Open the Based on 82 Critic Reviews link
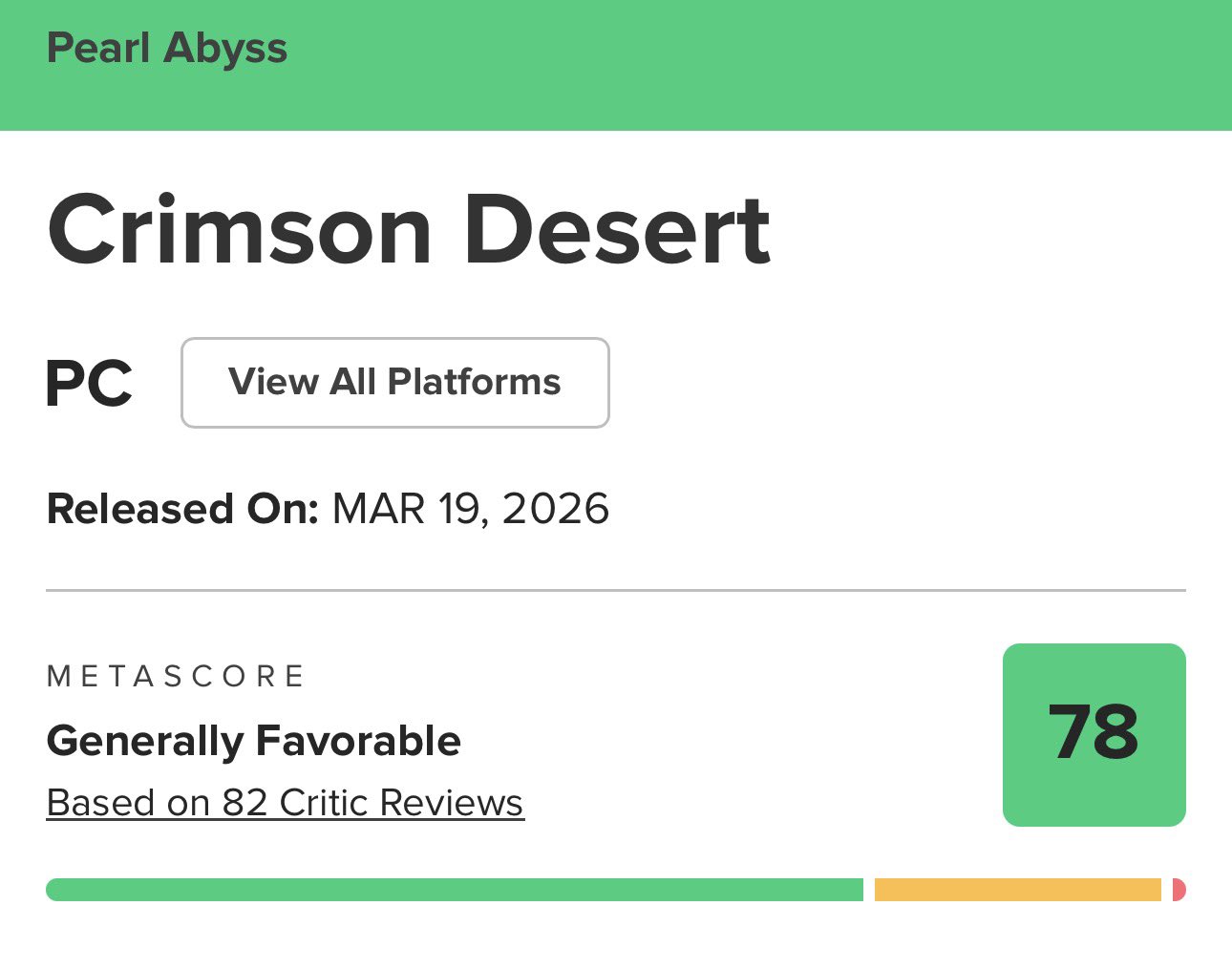 [x=285, y=803]
